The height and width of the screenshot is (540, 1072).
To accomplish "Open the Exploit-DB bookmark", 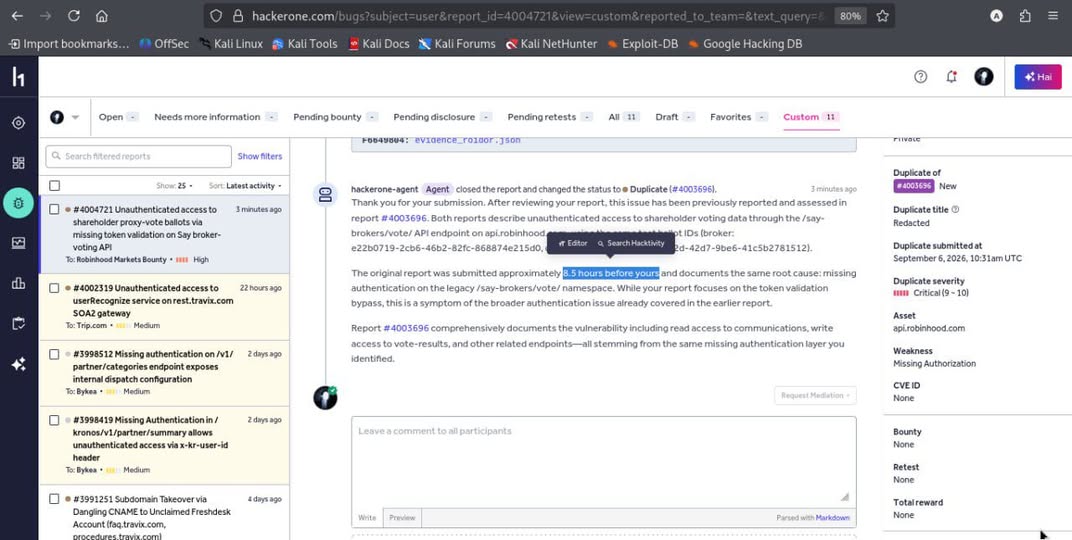I will click(643, 44).
